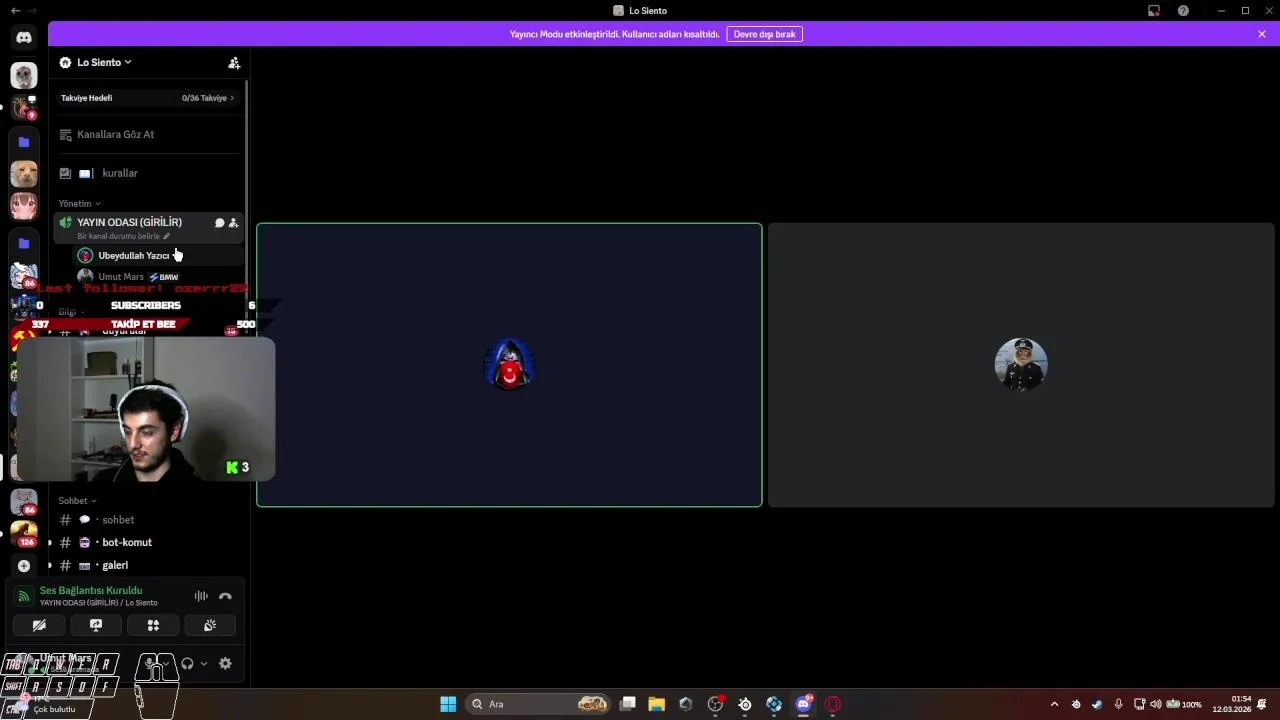
Task: Open Opera GX from the taskbar
Action: pos(833,704)
